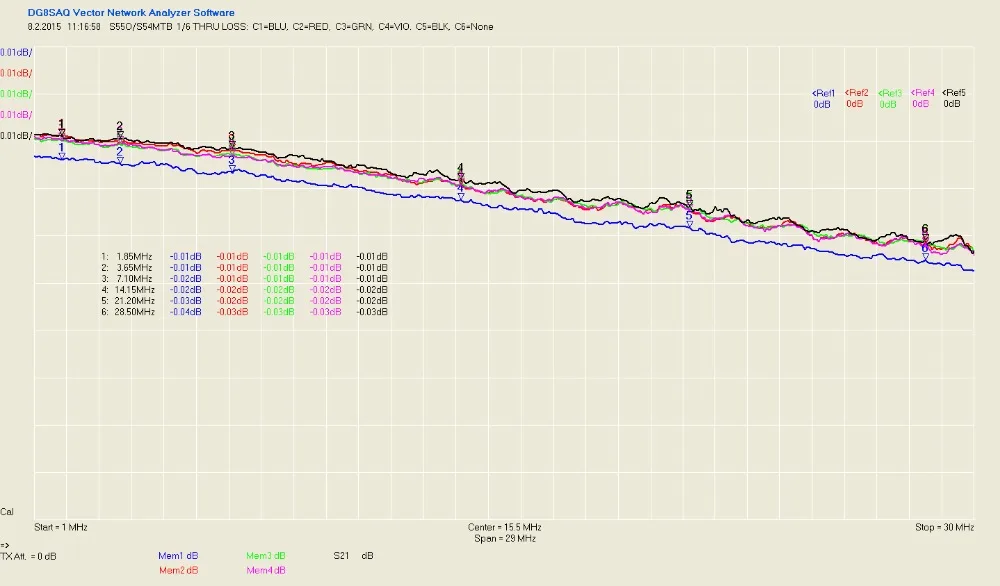The width and height of the screenshot is (1000, 586).
Task: Click the Cal status indicator
Action: [7, 512]
